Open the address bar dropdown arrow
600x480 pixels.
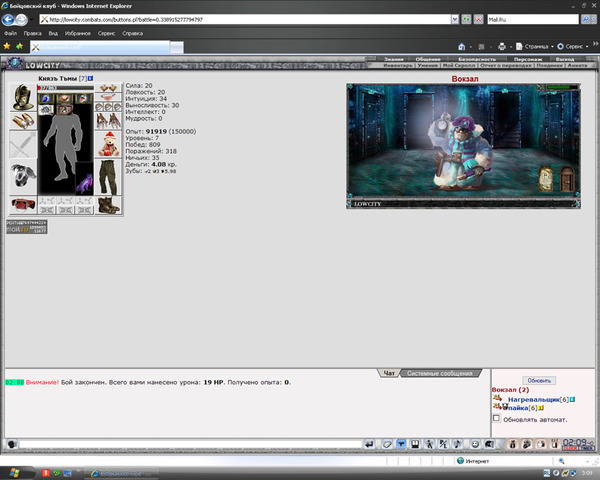pos(455,19)
